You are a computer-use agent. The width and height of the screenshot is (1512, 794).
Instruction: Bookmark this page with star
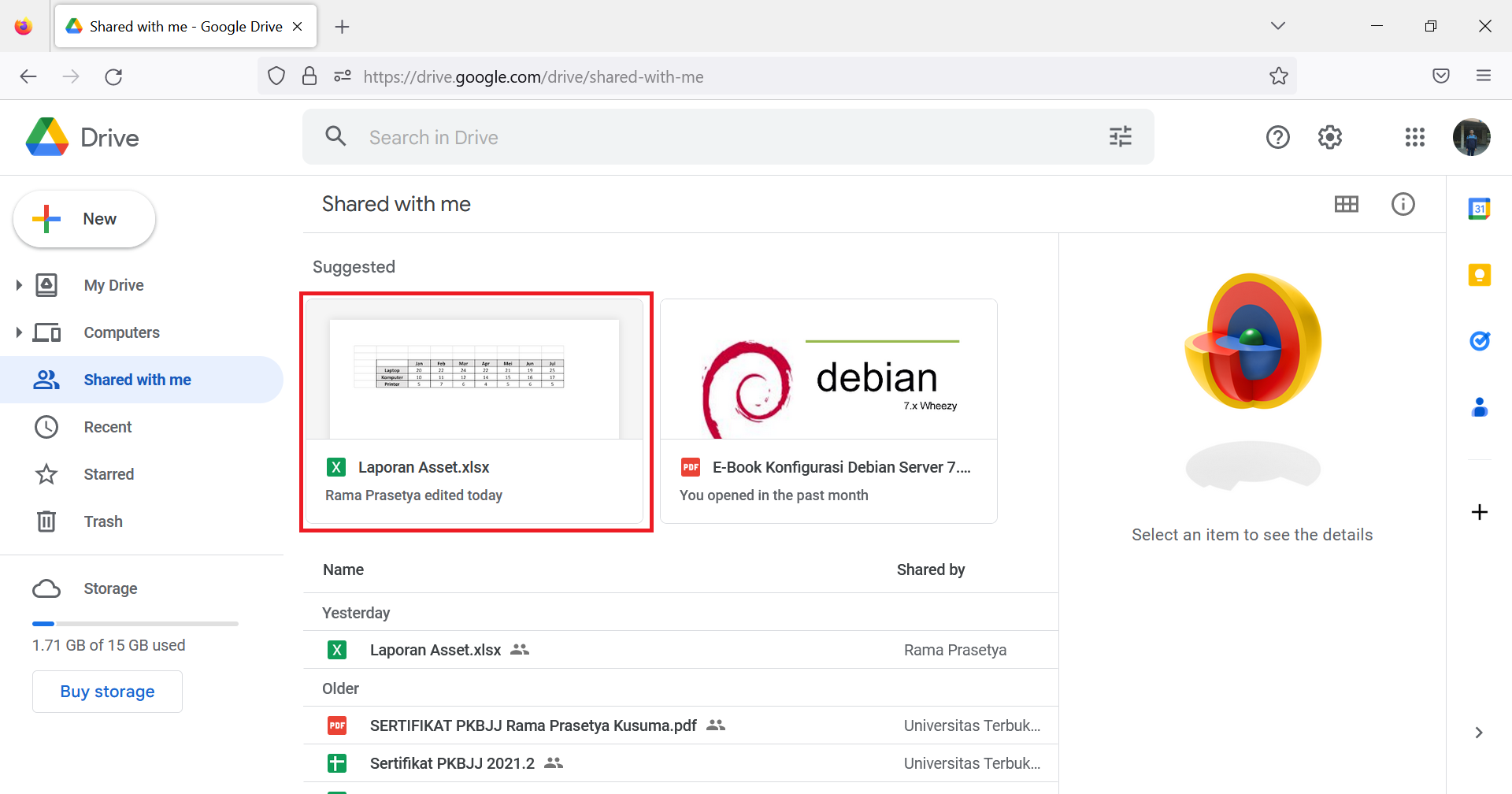(1279, 76)
